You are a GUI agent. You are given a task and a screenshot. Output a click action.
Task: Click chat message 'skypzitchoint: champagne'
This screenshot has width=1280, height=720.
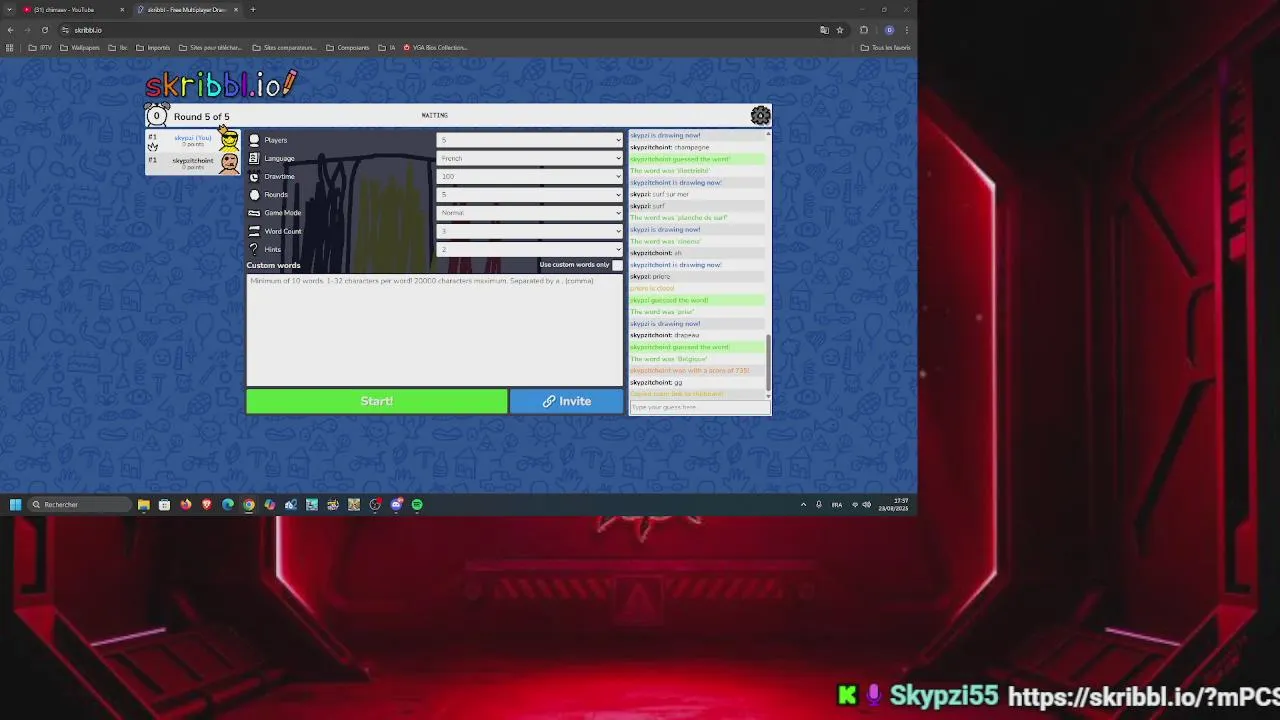coord(669,147)
